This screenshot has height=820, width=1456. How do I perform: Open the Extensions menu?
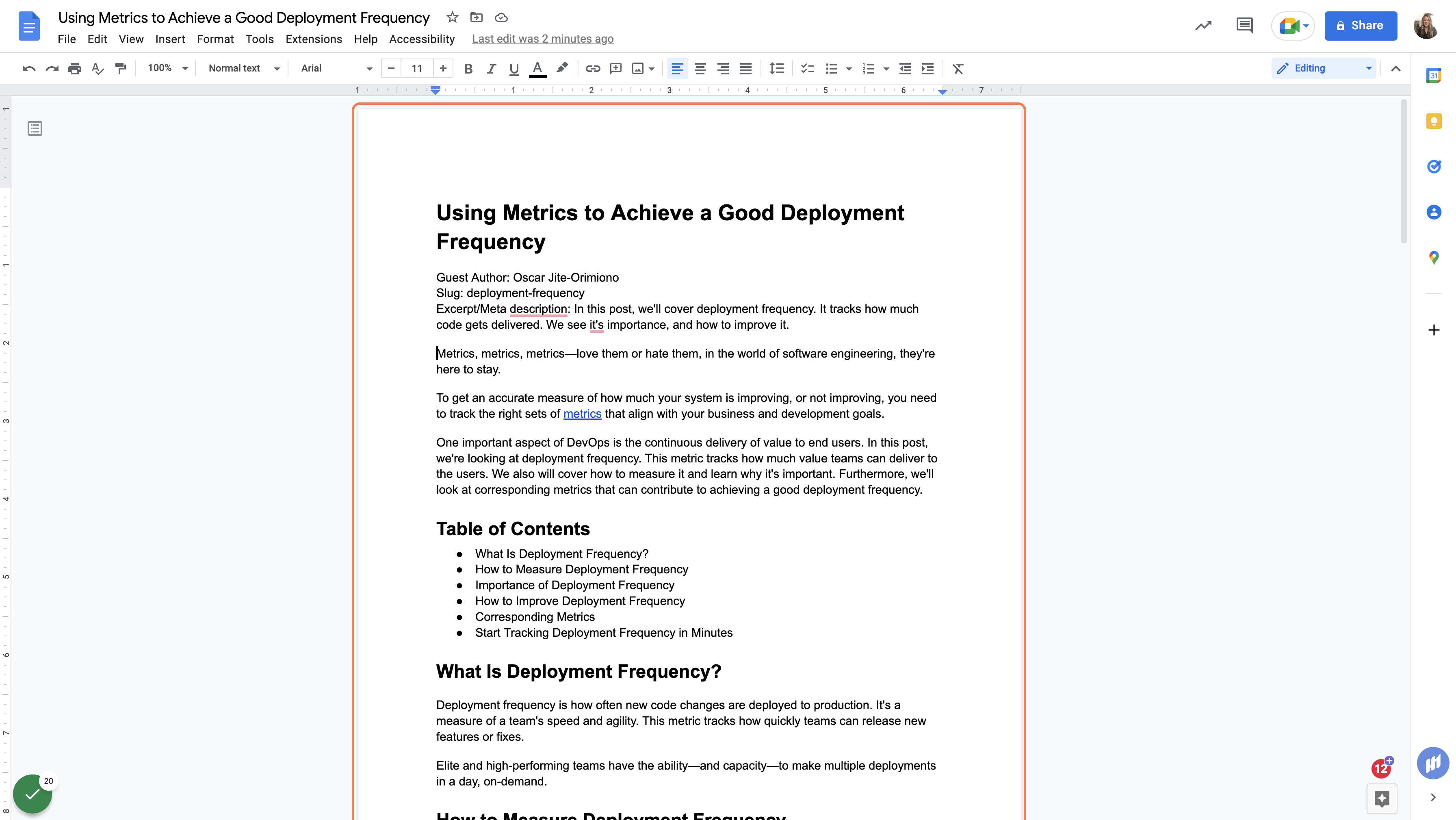pos(314,39)
